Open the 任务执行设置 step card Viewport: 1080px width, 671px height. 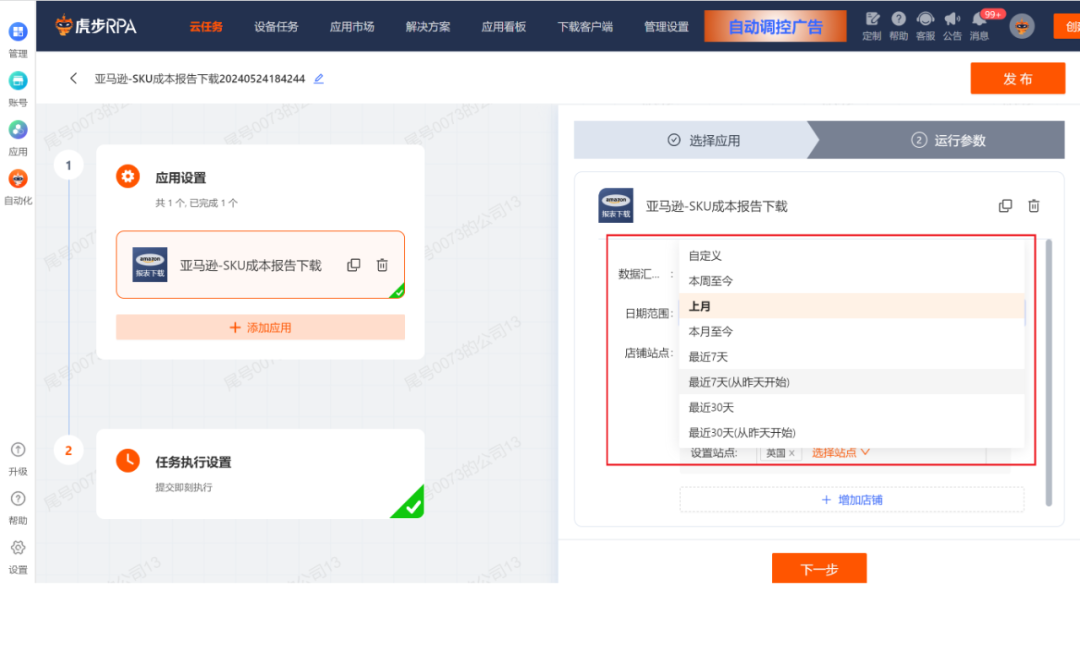click(260, 473)
